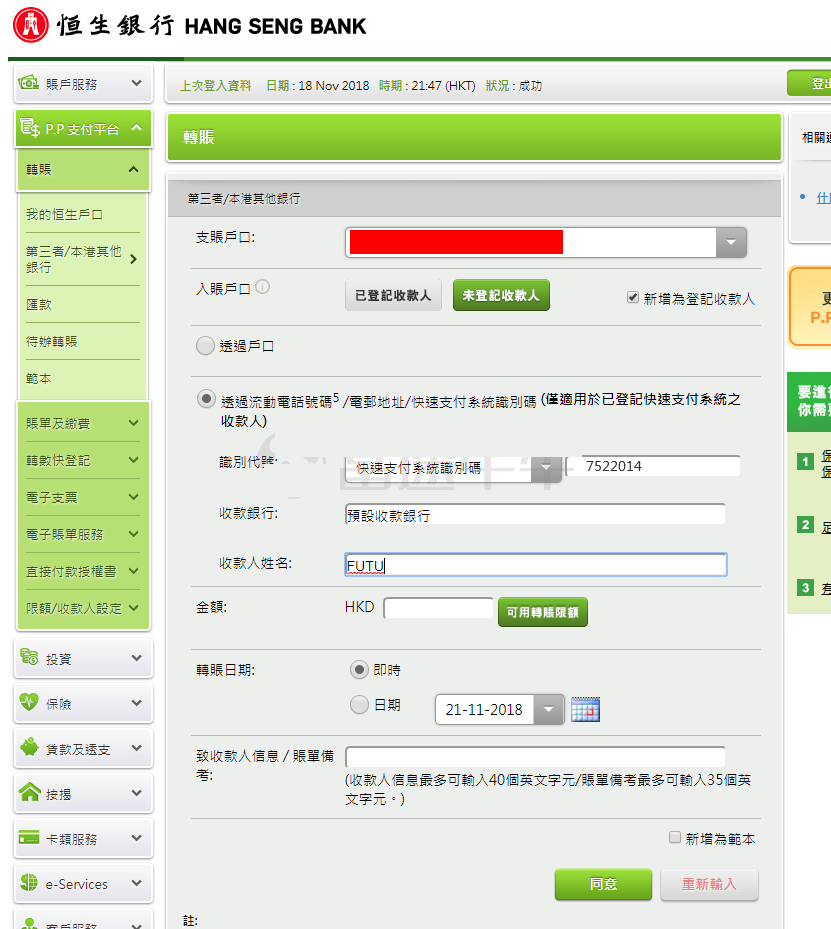831x929 pixels.
Task: Click the e-Services globe icon
Action: click(x=29, y=882)
